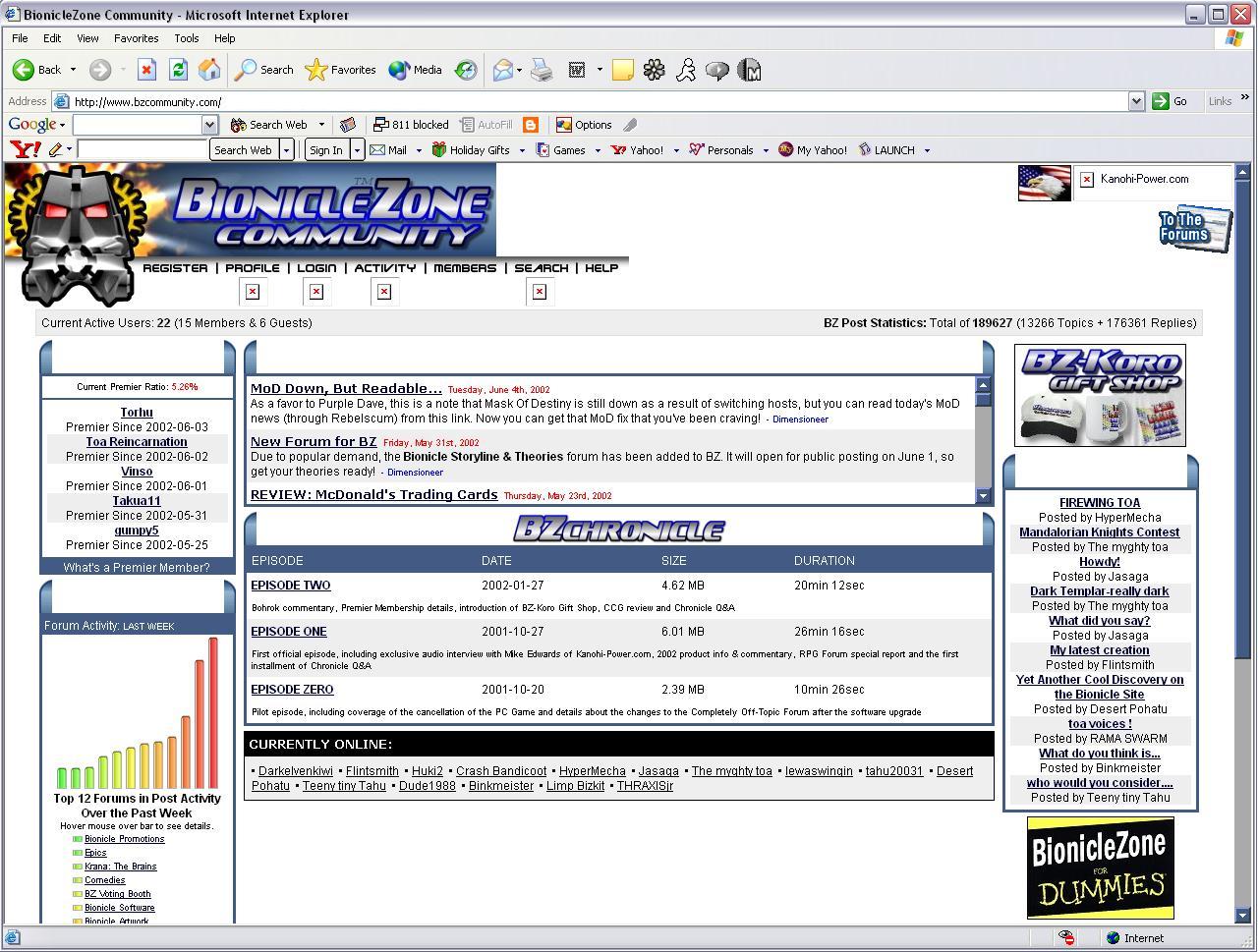The height and width of the screenshot is (952, 1258).
Task: Open the Favorites menu
Action: [136, 38]
